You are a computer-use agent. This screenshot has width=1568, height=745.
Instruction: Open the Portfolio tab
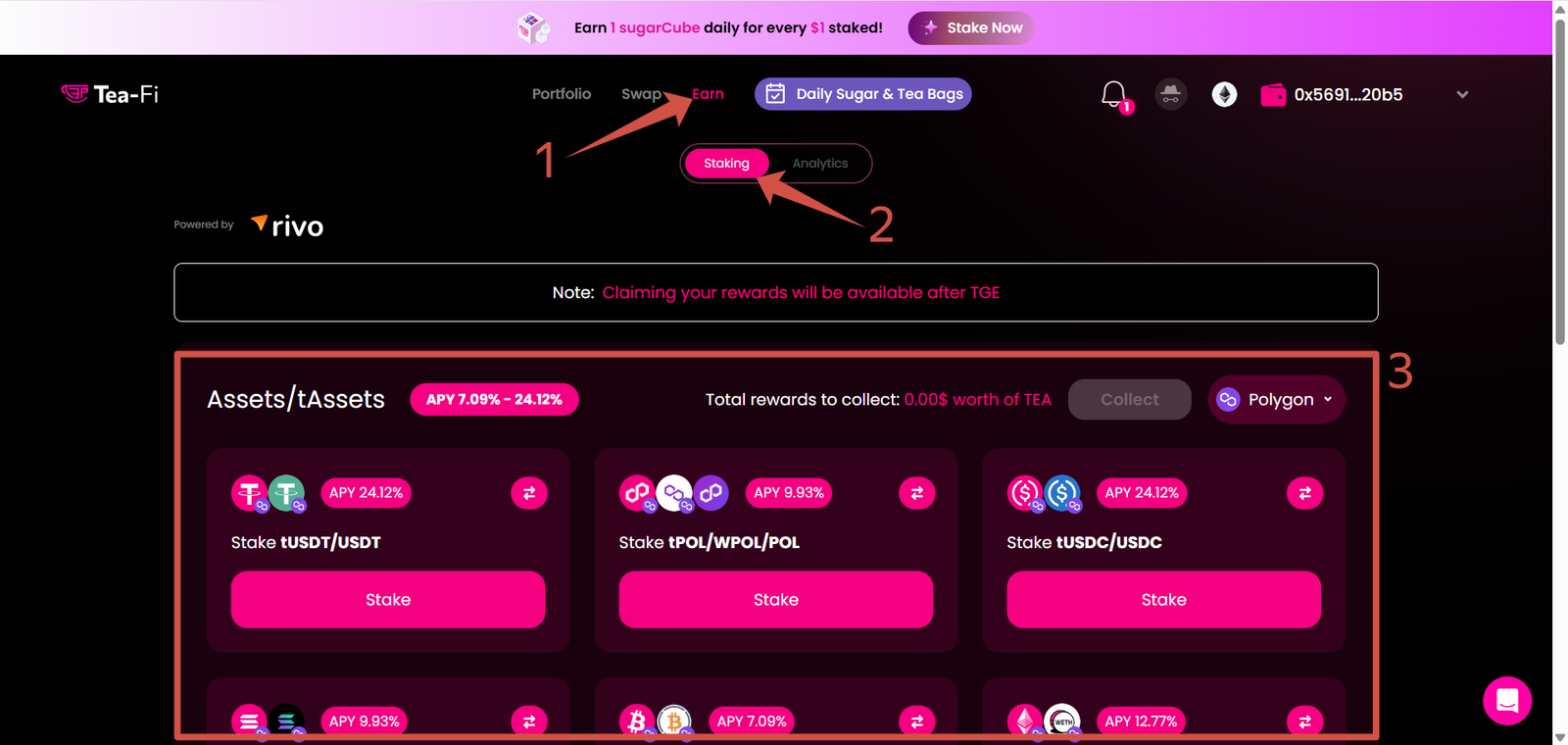[562, 94]
